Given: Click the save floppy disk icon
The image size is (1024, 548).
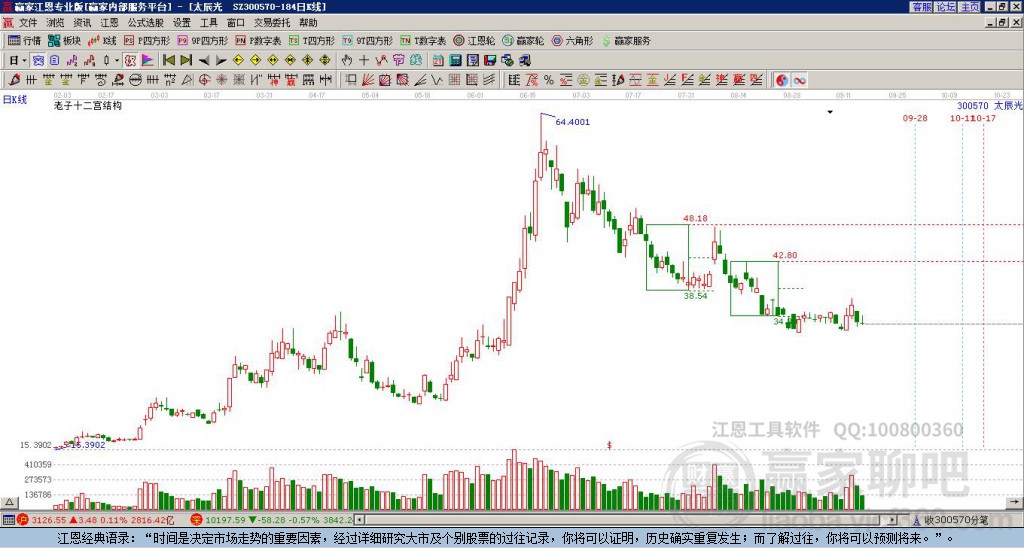Looking at the screenshot, I should 490,61.
